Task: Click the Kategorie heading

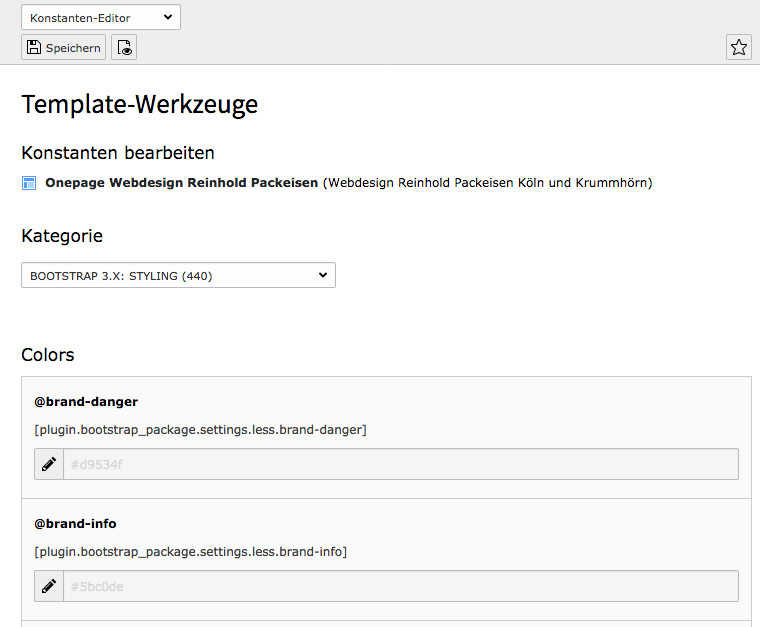Action: [61, 236]
